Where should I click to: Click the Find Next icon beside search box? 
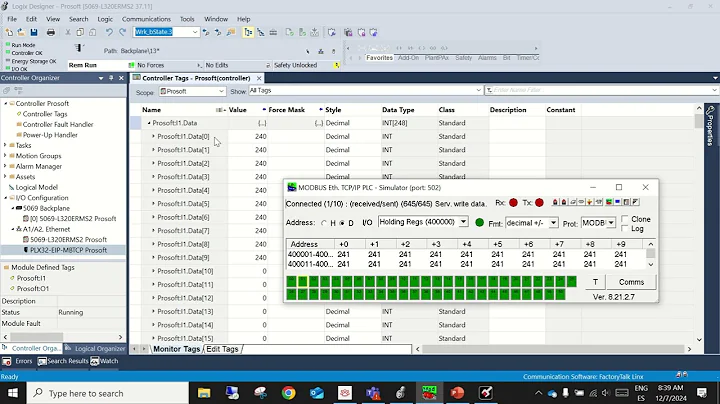pyautogui.click(x=218, y=32)
